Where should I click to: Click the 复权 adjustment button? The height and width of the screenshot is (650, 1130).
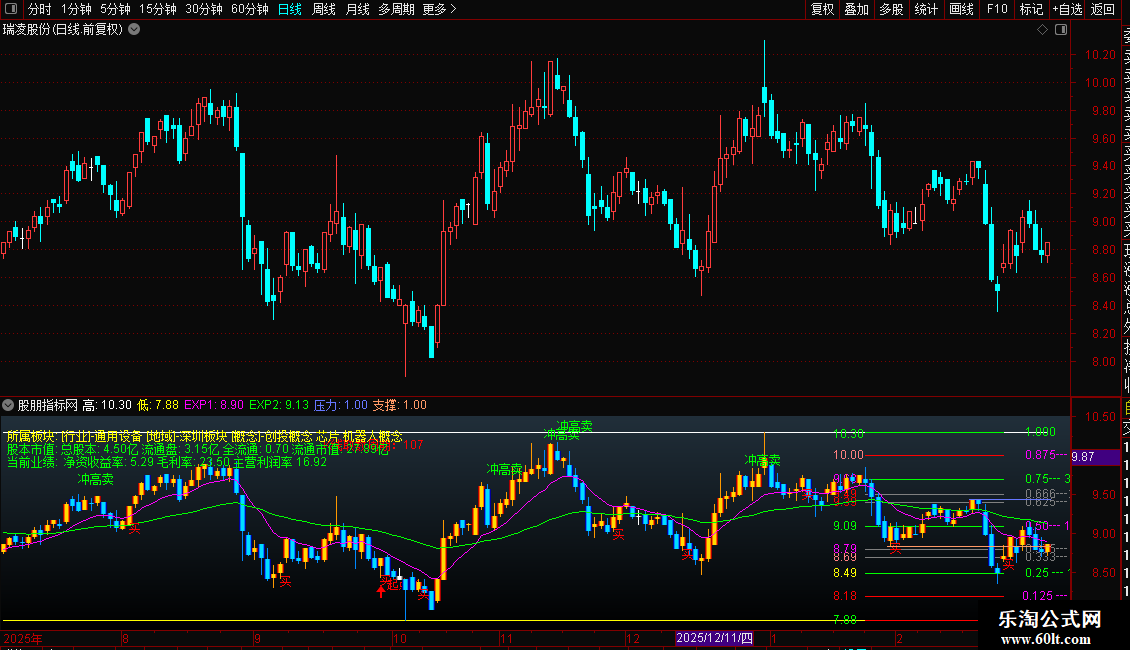(x=822, y=9)
